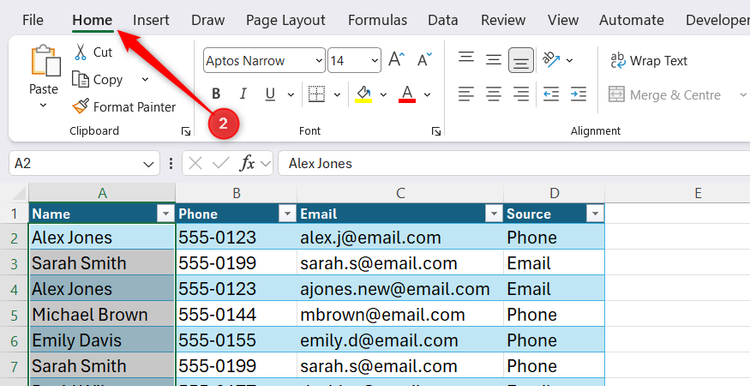Open Insert Function fx dialog

[x=247, y=164]
